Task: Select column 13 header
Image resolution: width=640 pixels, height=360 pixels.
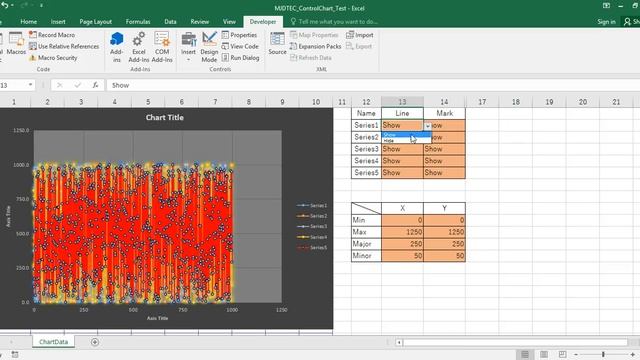Action: 402,102
